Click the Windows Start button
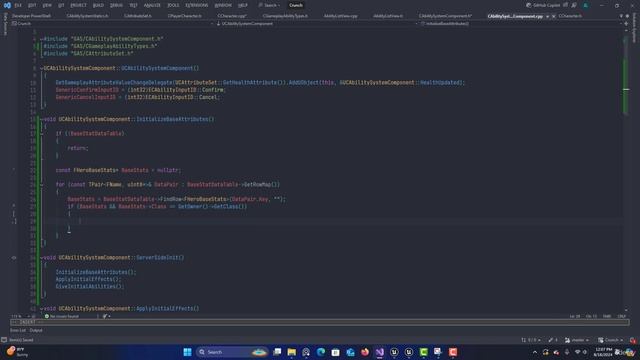 187,352
